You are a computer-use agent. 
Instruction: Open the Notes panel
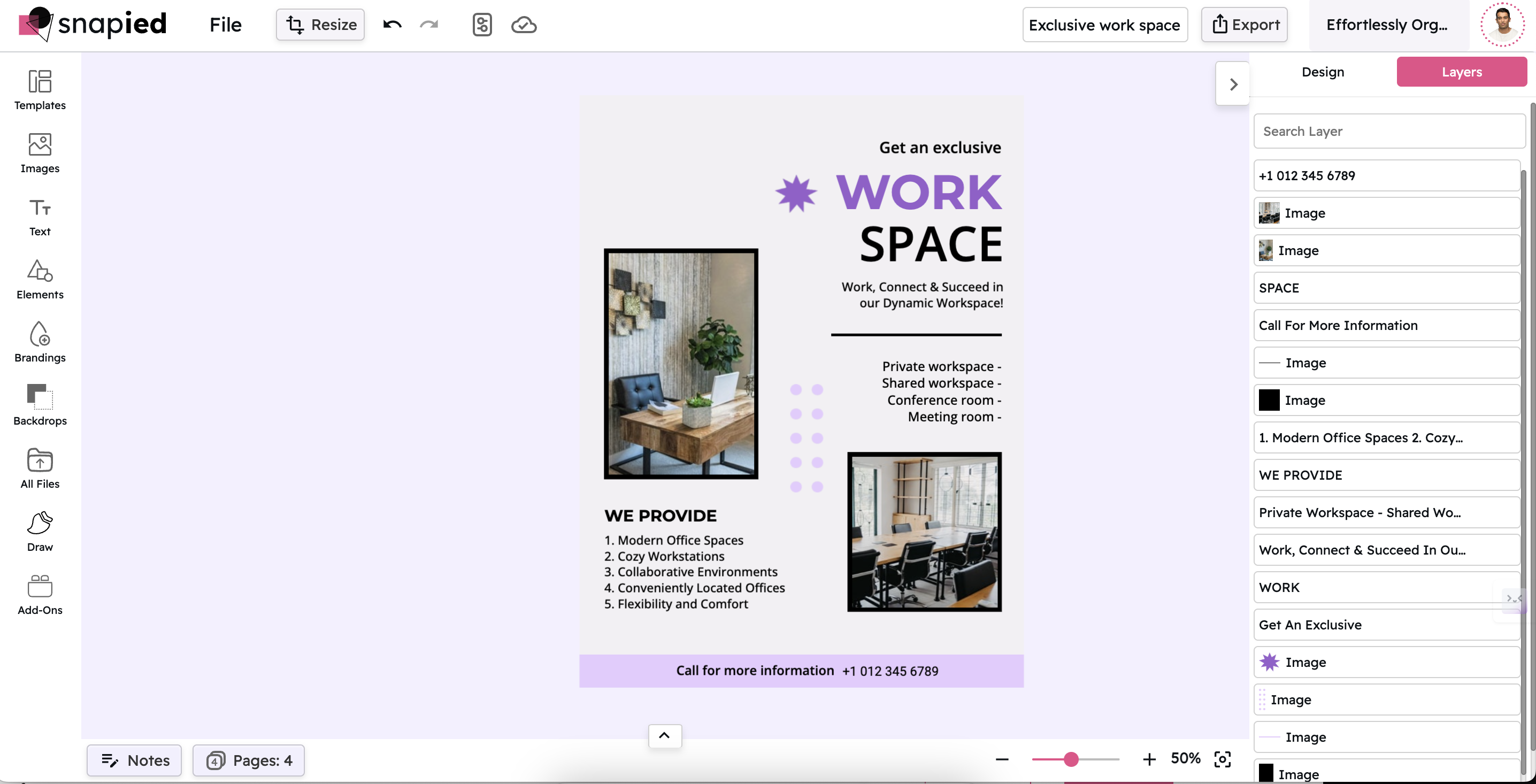coord(134,760)
